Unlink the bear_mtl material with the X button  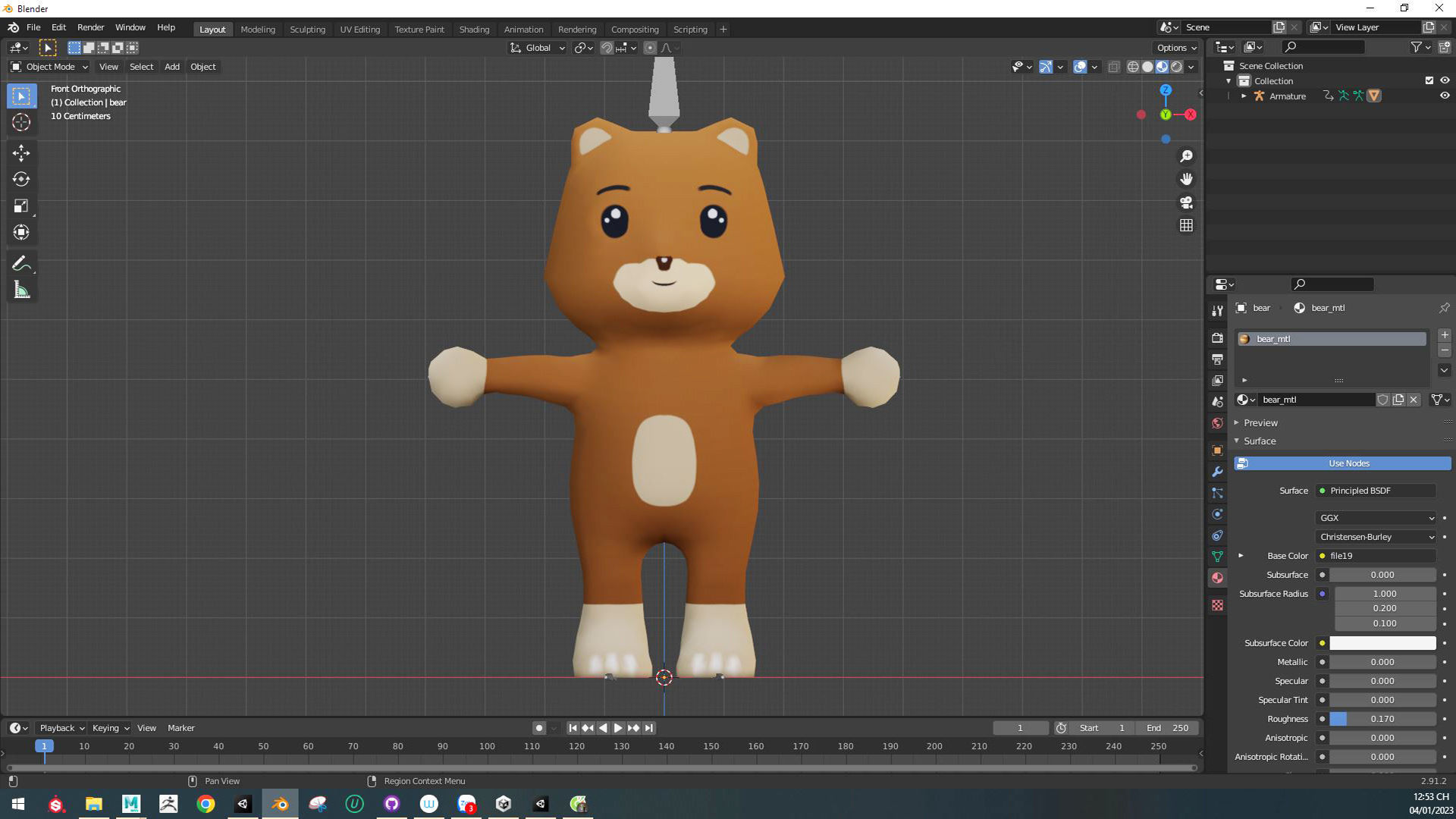[1414, 400]
